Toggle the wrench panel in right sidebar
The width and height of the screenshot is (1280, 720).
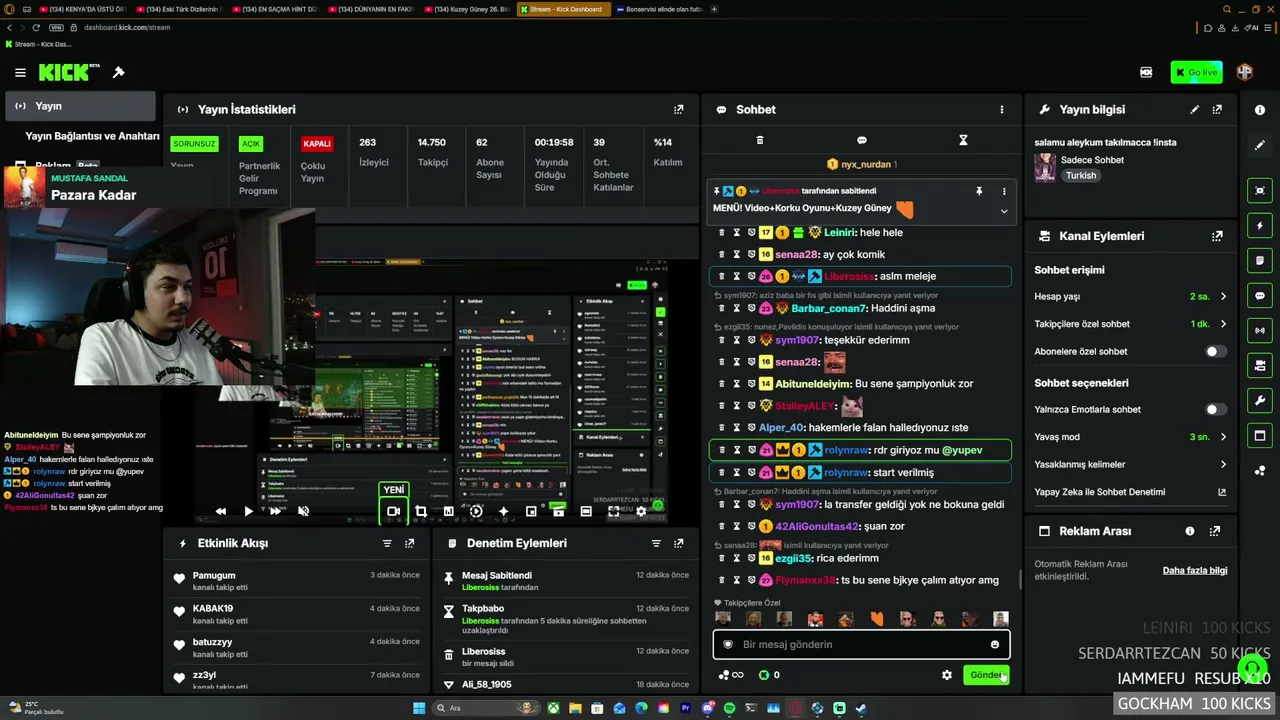(1260, 401)
